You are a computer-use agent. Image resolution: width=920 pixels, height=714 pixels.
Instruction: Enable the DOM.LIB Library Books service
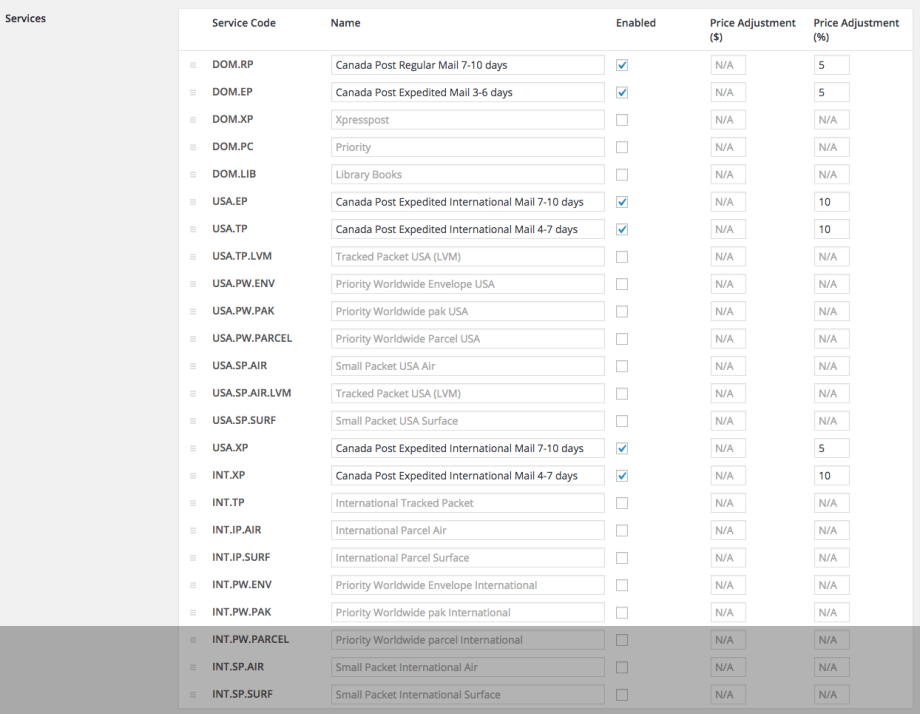(622, 175)
